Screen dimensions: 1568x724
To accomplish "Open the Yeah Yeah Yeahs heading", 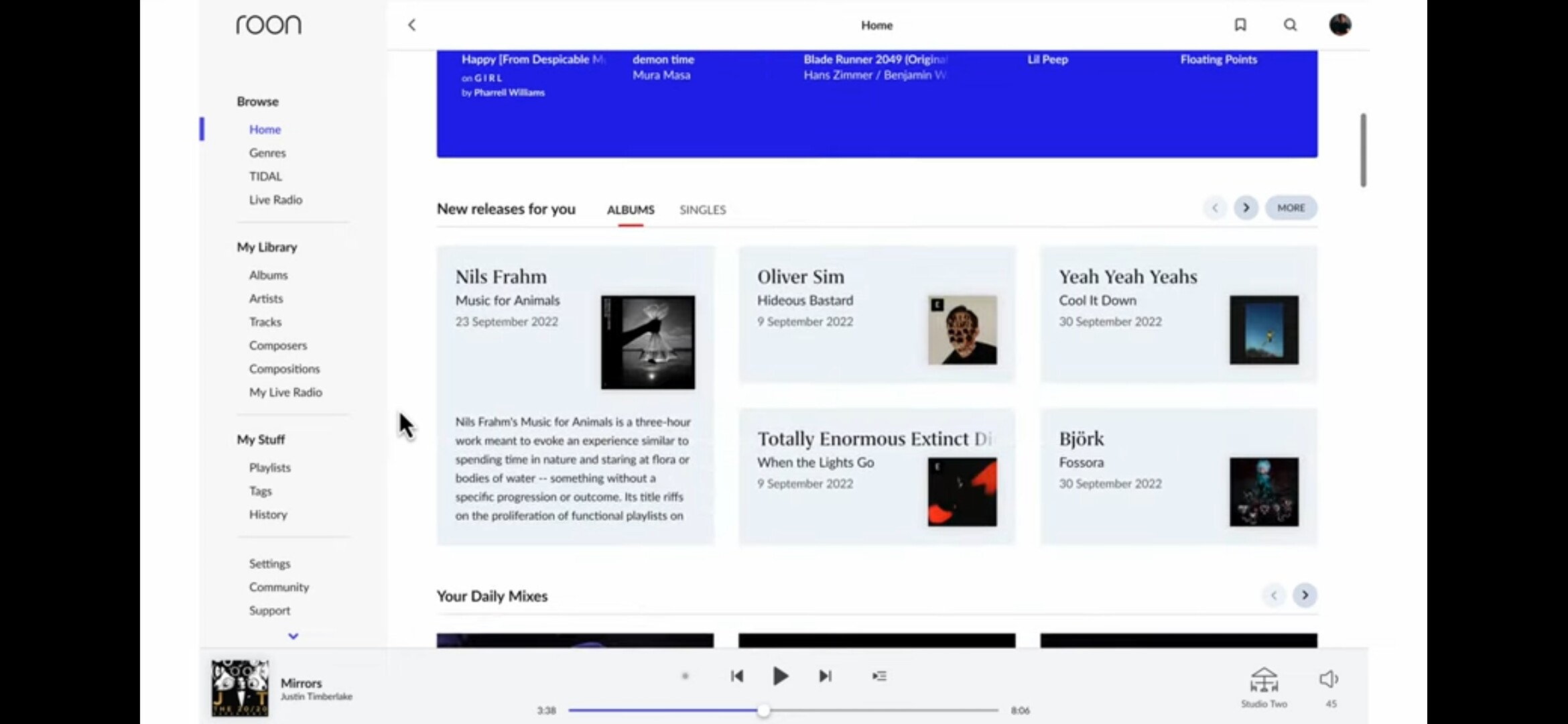I will click(x=1128, y=276).
